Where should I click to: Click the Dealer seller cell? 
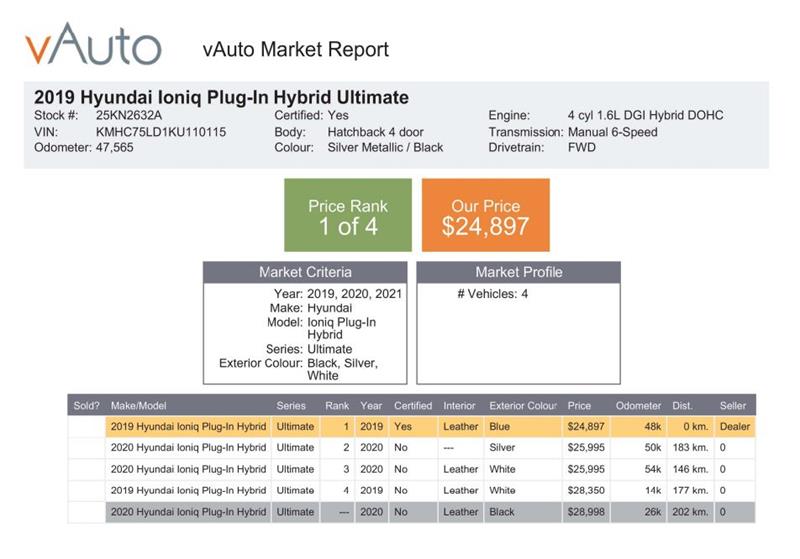coord(735,426)
